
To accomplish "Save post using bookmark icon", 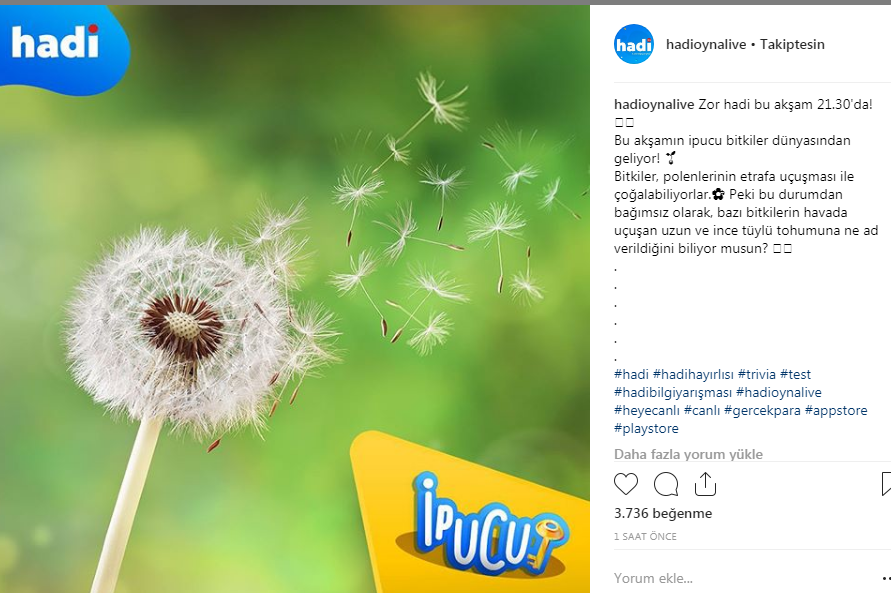I will [886, 485].
